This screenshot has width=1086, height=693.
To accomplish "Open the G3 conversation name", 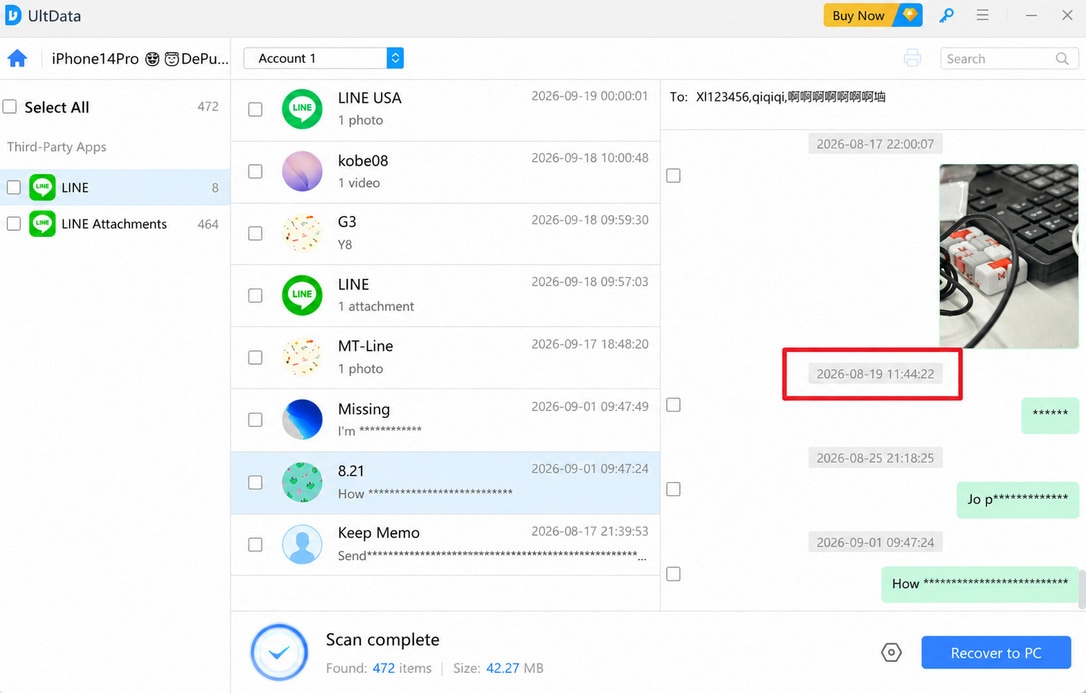I will (x=347, y=222).
